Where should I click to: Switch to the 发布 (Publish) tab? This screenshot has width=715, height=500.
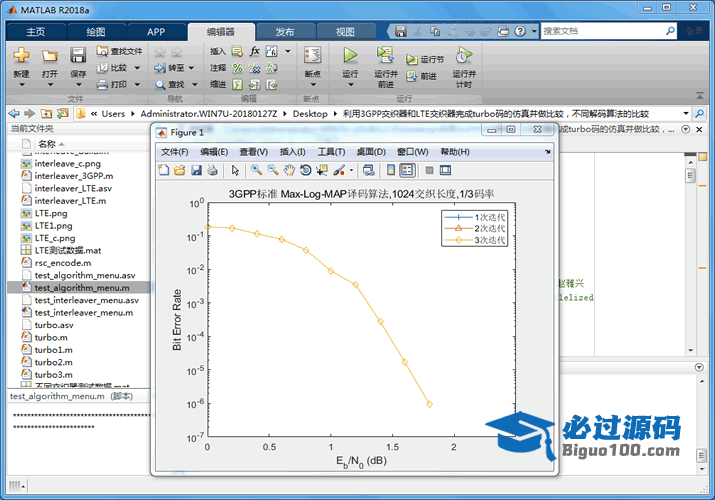pos(285,32)
